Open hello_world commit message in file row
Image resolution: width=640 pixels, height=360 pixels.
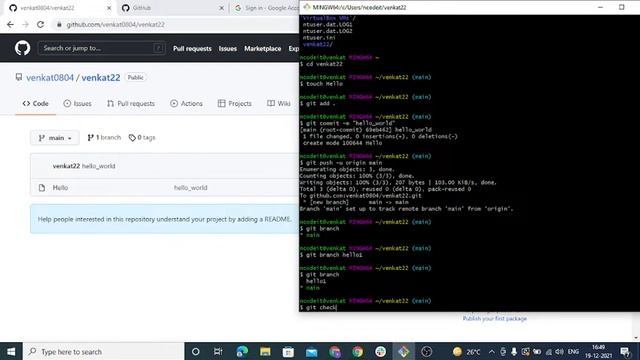[x=191, y=188]
